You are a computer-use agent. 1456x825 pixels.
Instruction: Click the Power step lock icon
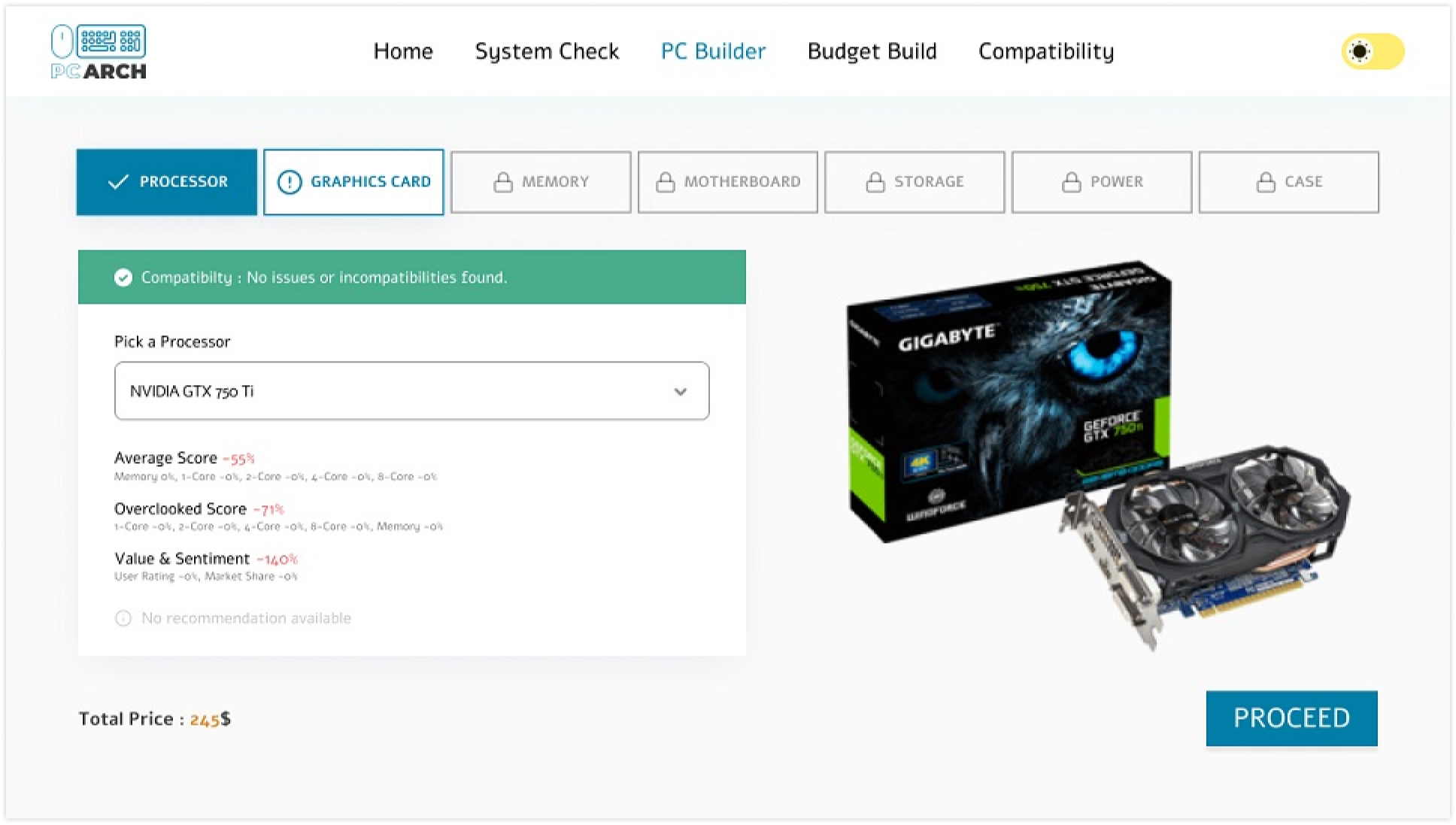(1071, 182)
